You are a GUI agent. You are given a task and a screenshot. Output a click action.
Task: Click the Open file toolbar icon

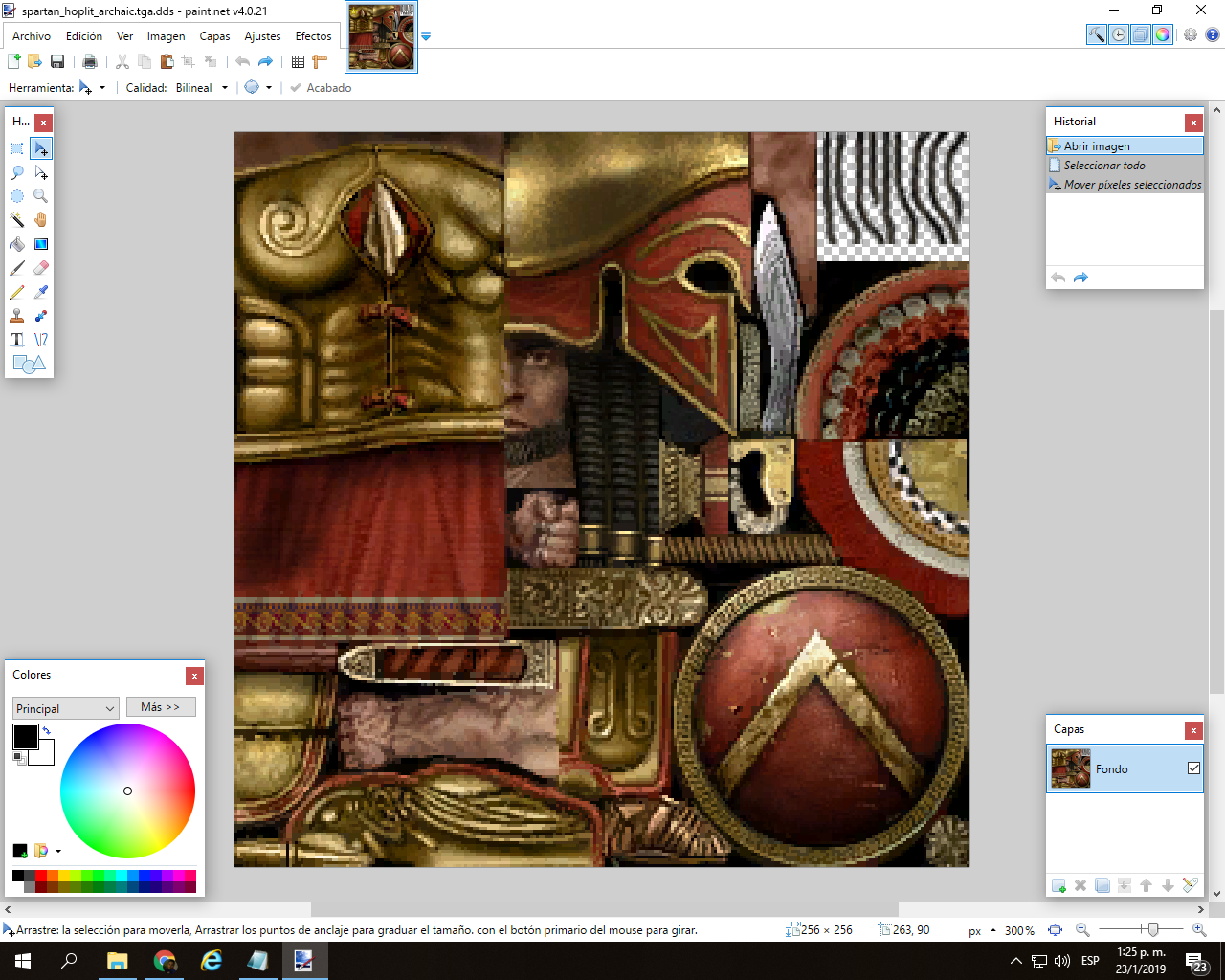35,61
